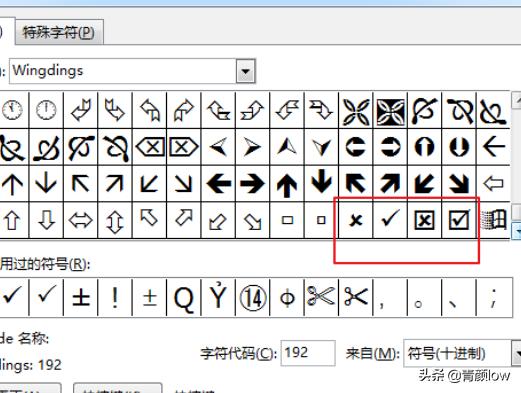Click into the Wingdings font name box
The width and height of the screenshot is (521, 393).
(x=123, y=71)
